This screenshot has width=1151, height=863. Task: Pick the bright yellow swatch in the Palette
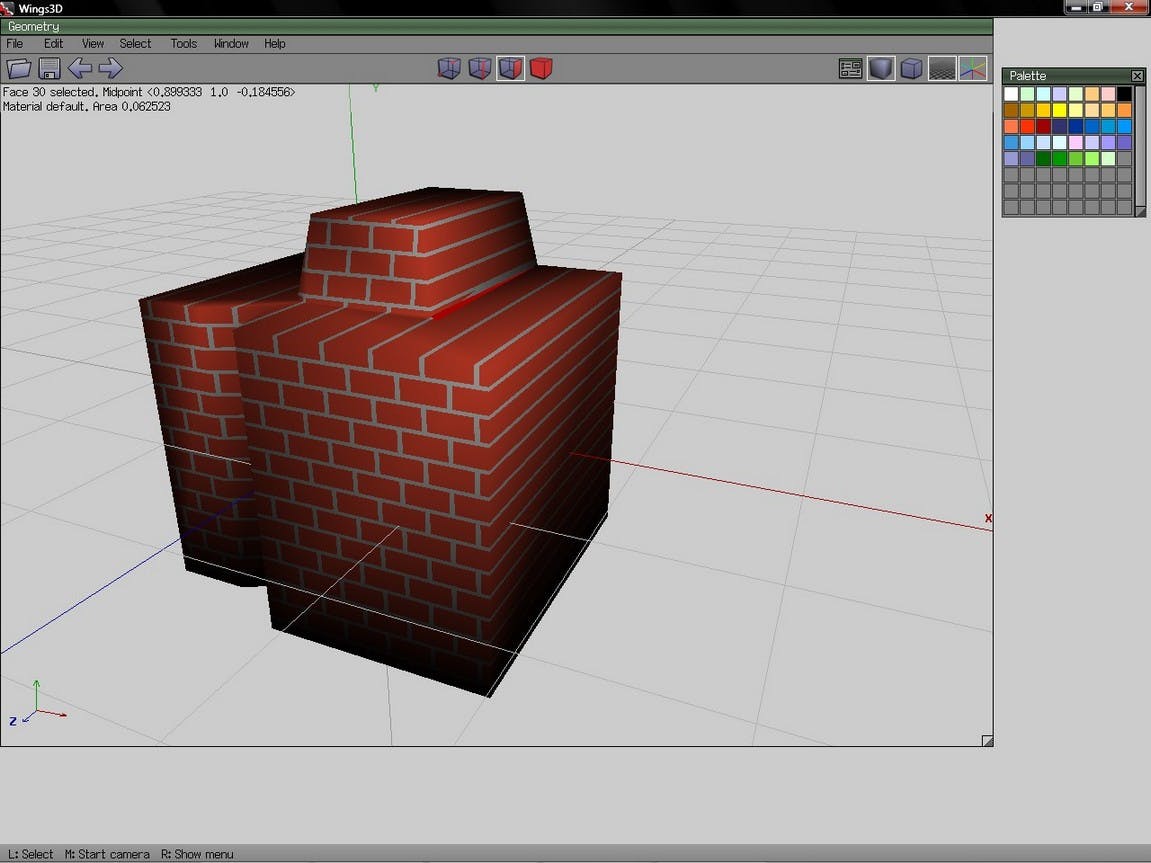tap(1059, 110)
